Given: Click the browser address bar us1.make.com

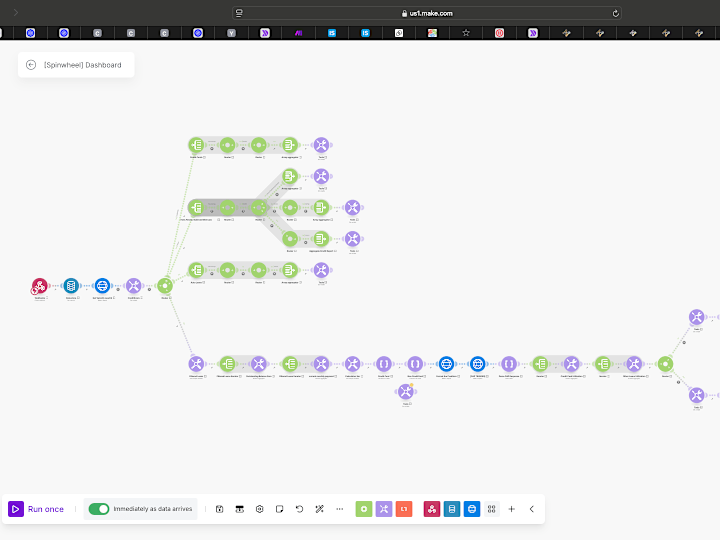Looking at the screenshot, I should (x=427, y=13).
